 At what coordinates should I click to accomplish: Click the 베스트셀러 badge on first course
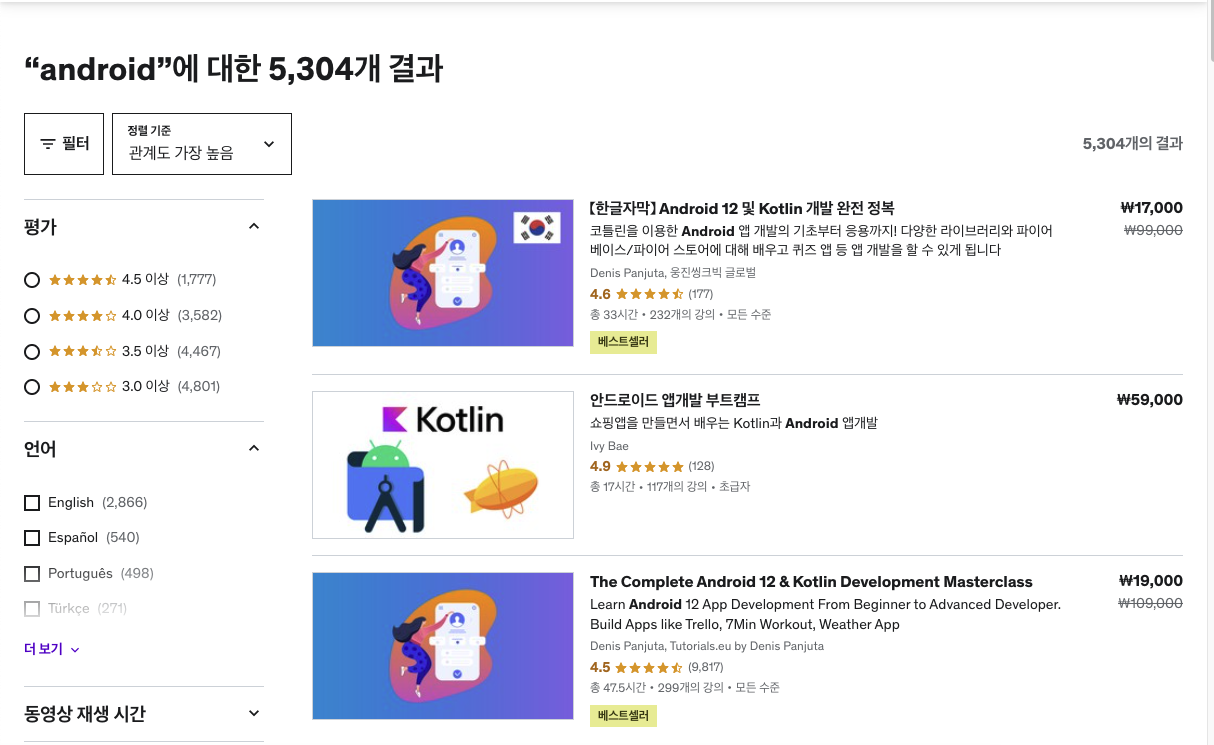(x=623, y=341)
